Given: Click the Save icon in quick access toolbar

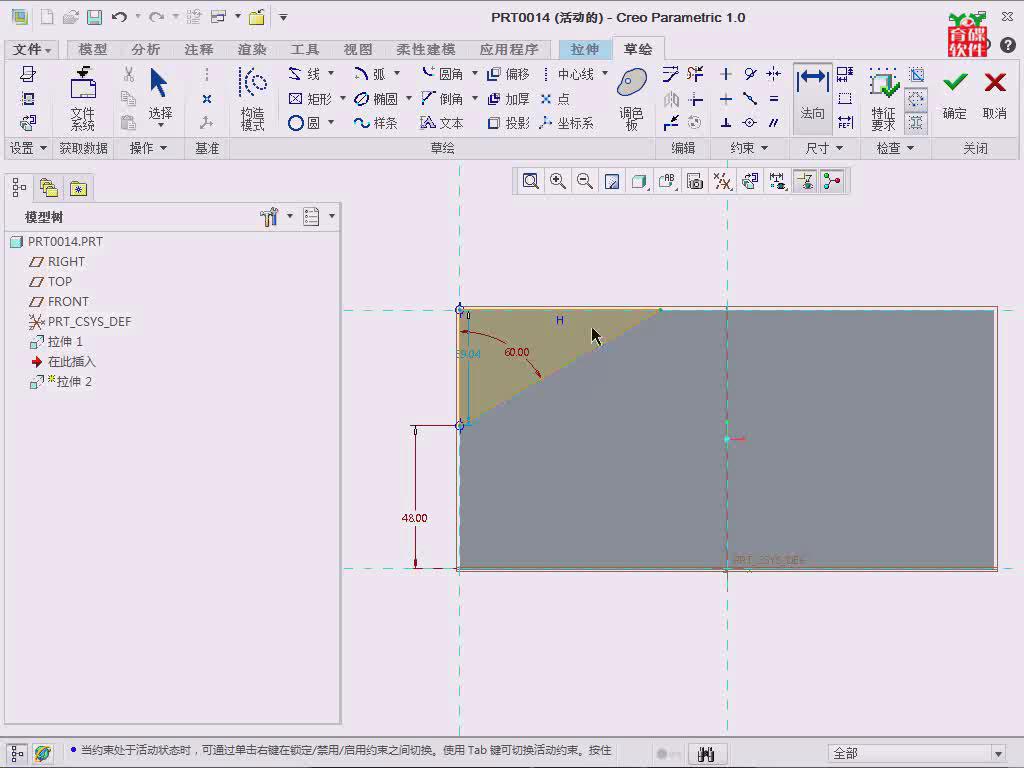Looking at the screenshot, I should (95, 18).
